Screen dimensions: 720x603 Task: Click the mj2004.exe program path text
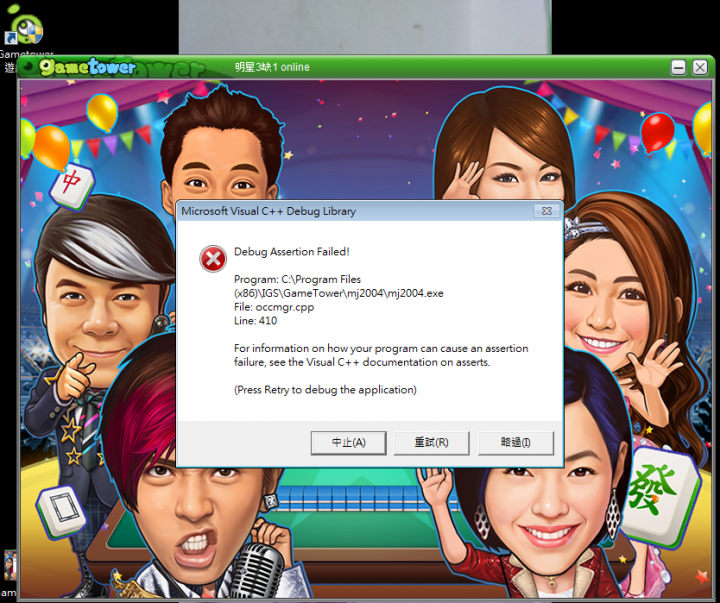(338, 286)
